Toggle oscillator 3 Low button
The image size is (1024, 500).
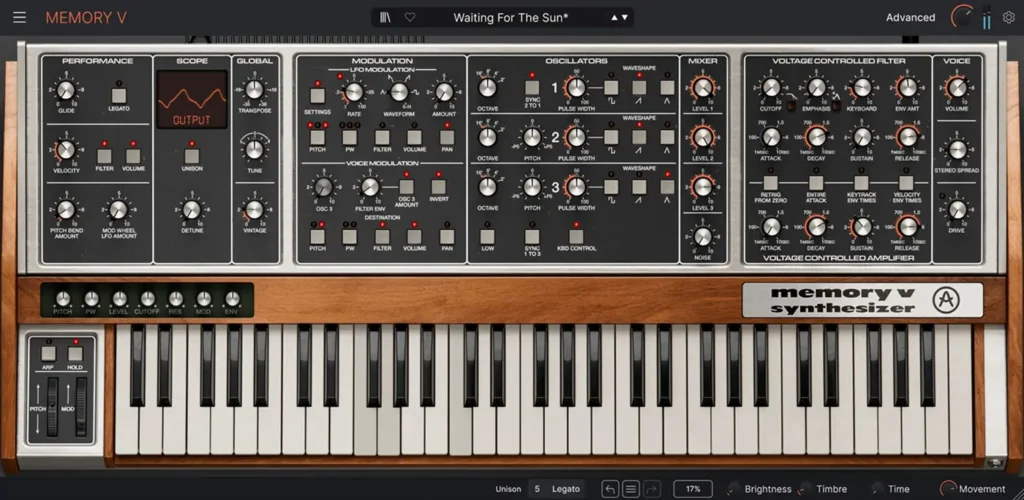pos(487,236)
